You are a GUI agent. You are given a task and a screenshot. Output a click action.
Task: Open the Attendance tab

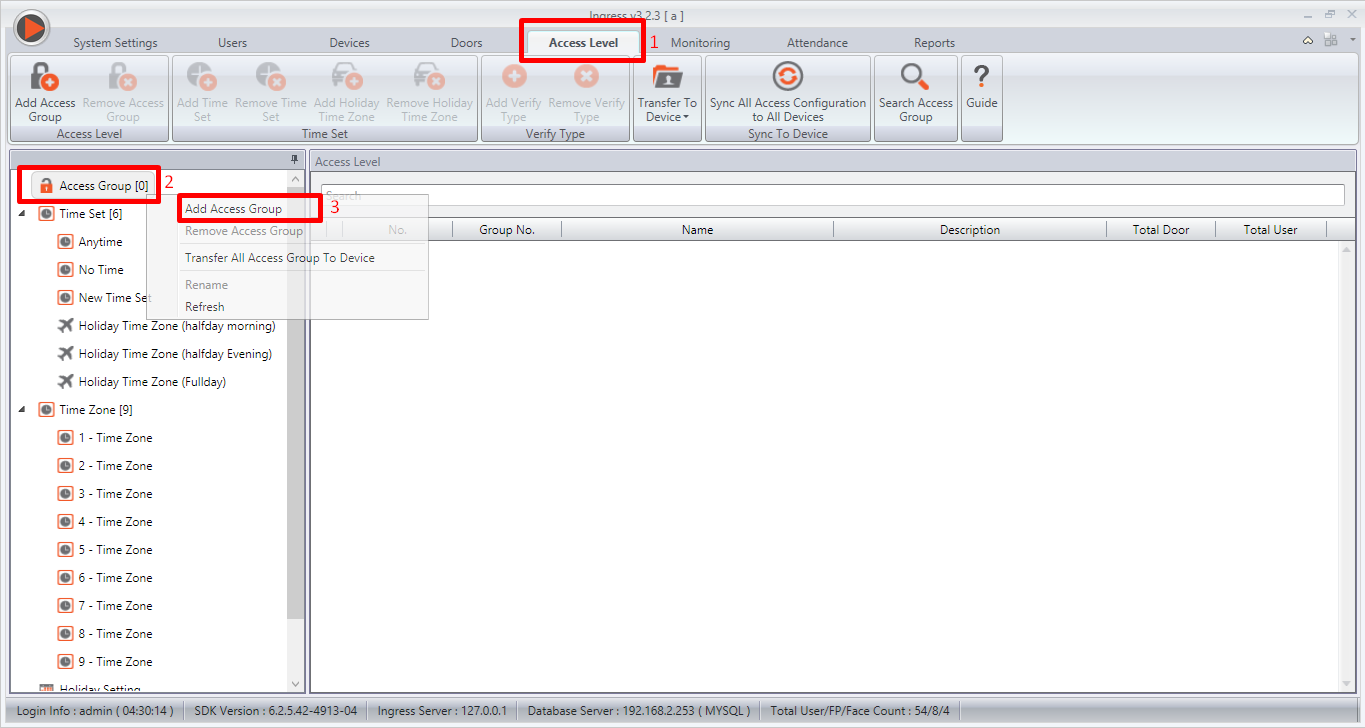[817, 43]
